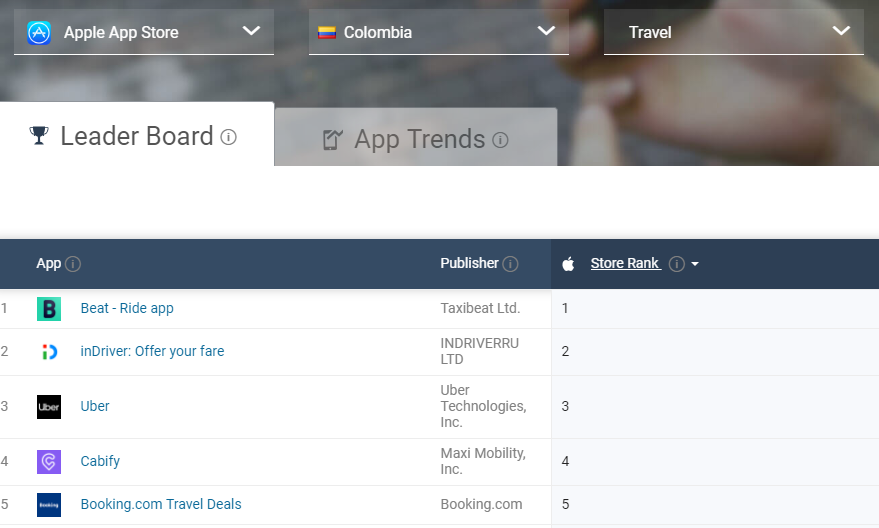Open the Uber app link
The height and width of the screenshot is (528, 879).
(95, 406)
